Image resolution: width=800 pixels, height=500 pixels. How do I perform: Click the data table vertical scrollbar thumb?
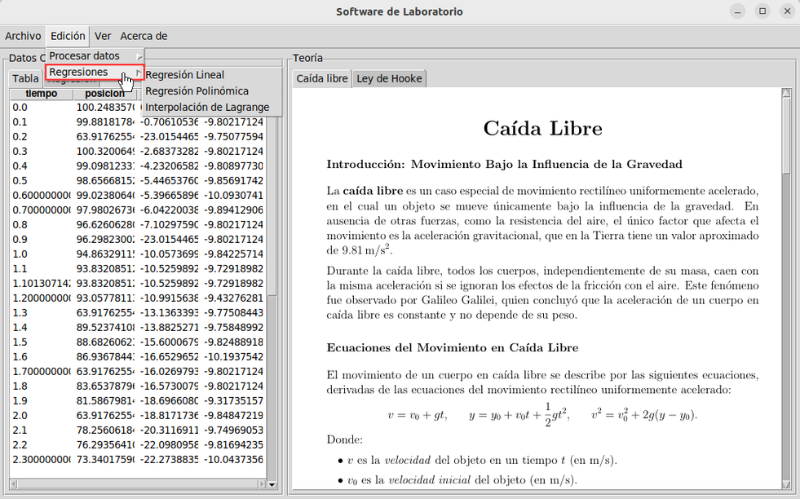[272, 207]
